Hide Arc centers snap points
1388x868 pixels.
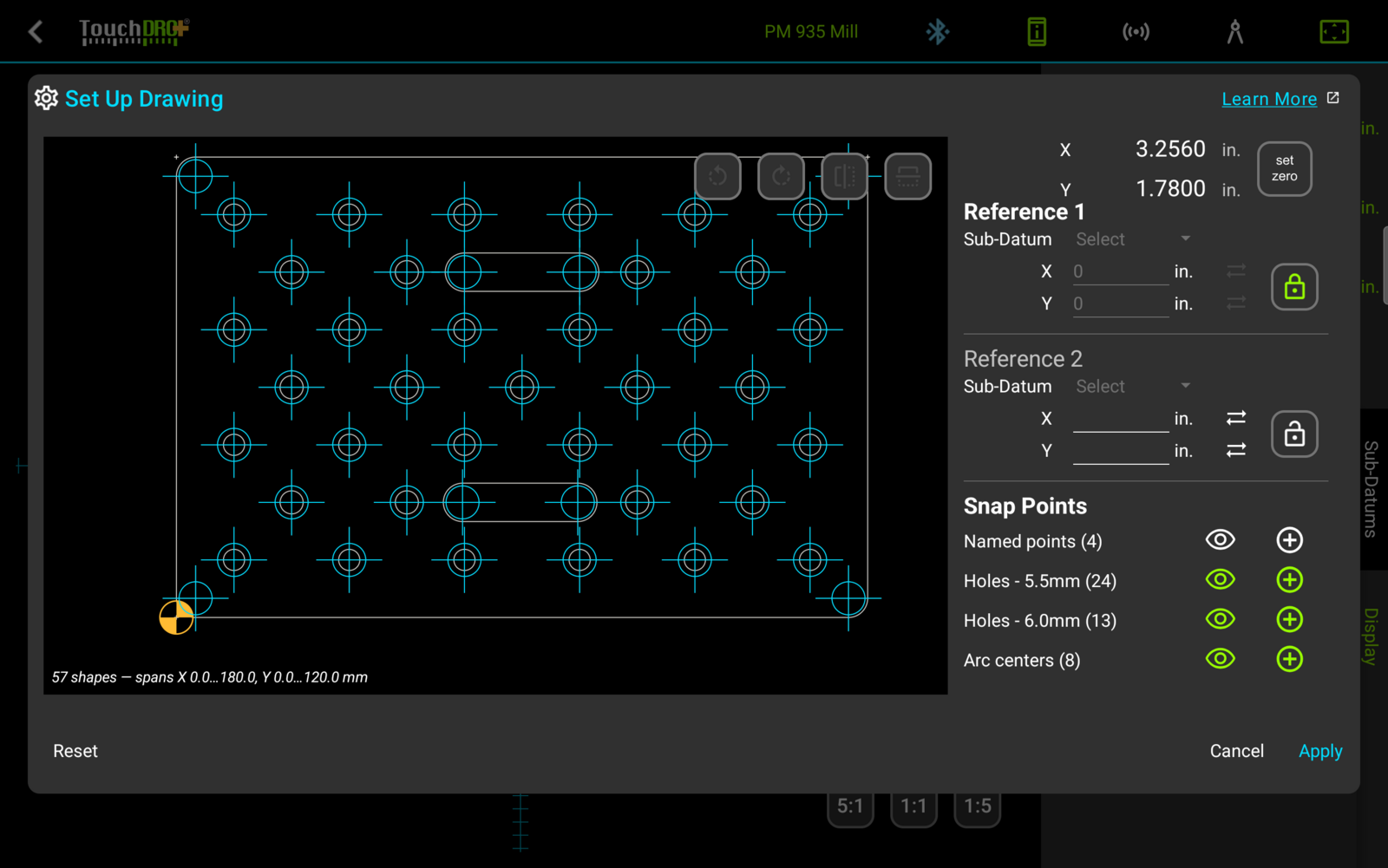point(1221,659)
